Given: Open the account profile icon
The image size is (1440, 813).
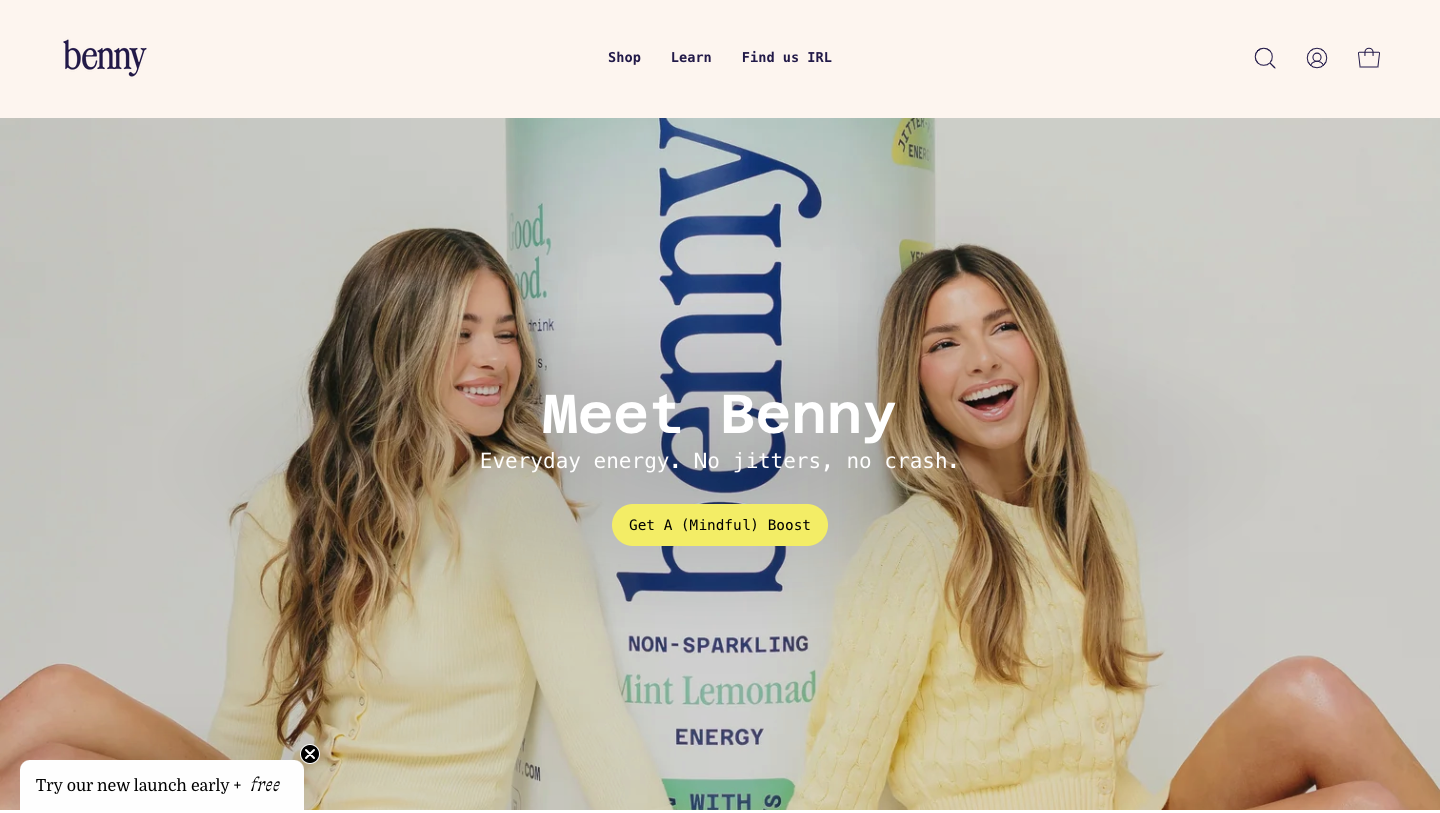Looking at the screenshot, I should 1317,58.
